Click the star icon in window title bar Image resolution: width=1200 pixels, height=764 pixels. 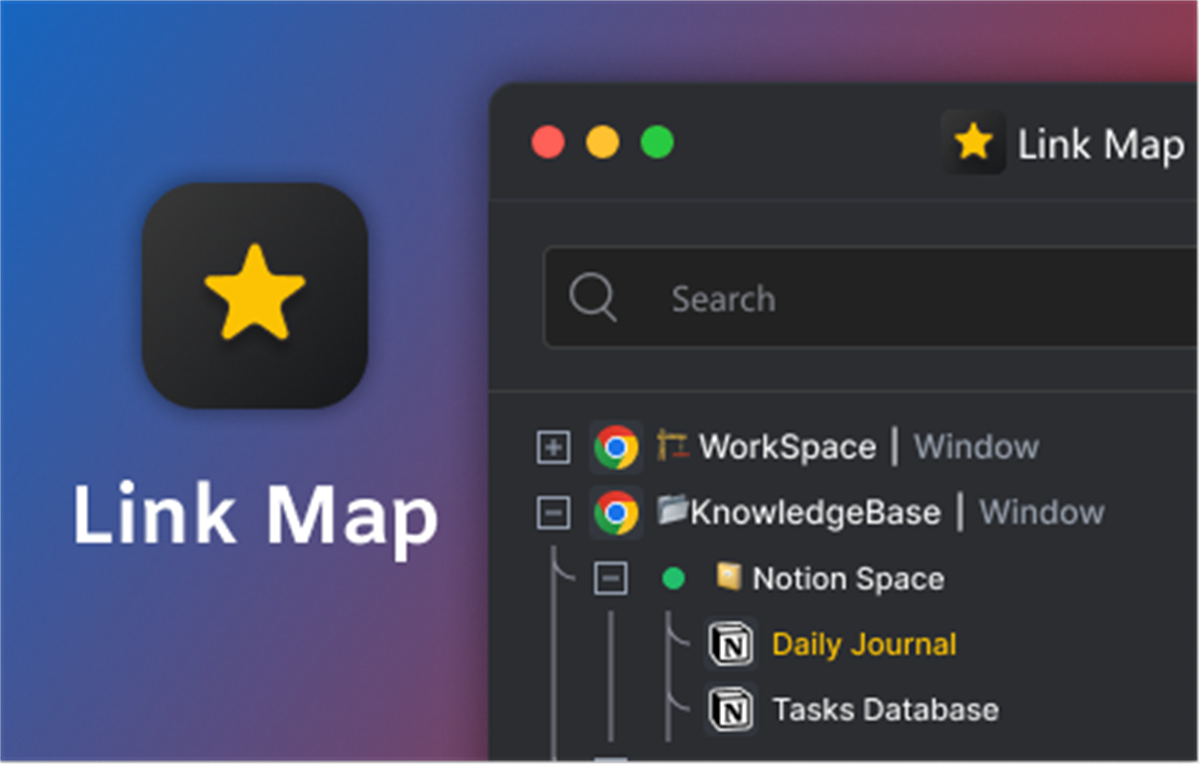(974, 143)
